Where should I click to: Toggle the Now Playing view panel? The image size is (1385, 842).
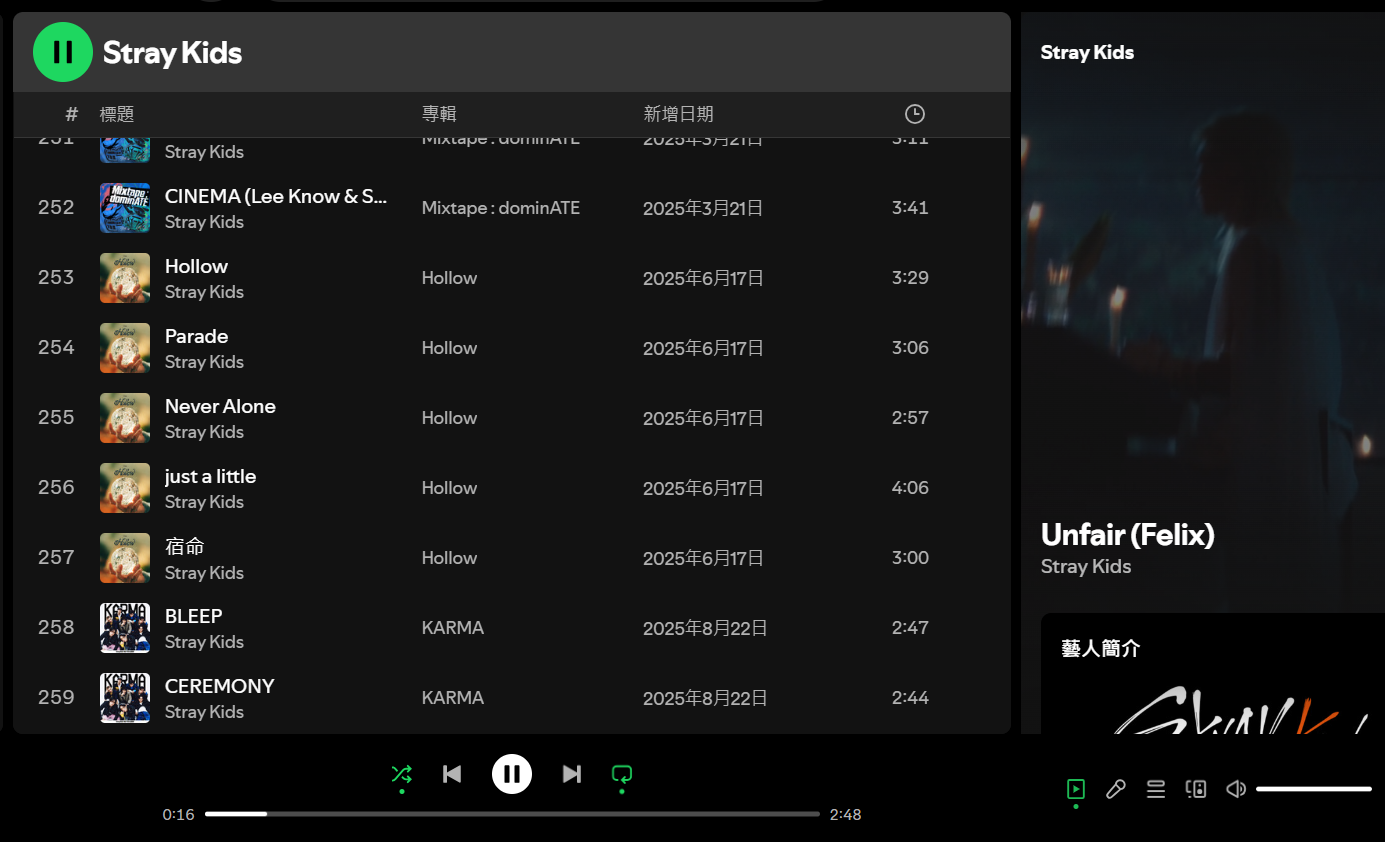coord(1076,789)
